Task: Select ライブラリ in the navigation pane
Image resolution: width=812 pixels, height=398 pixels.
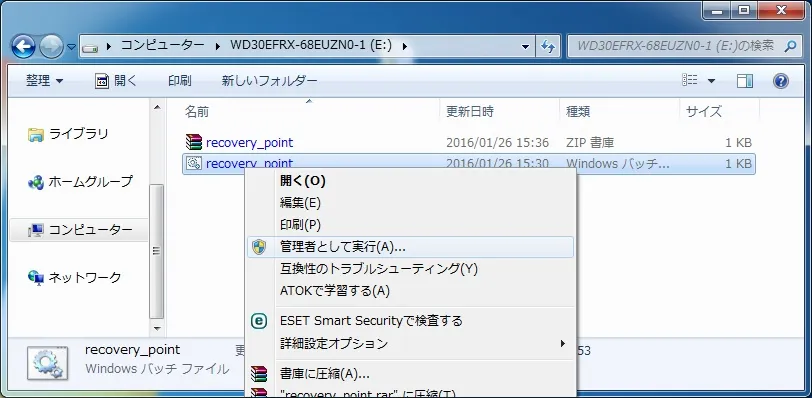Action: tap(79, 134)
